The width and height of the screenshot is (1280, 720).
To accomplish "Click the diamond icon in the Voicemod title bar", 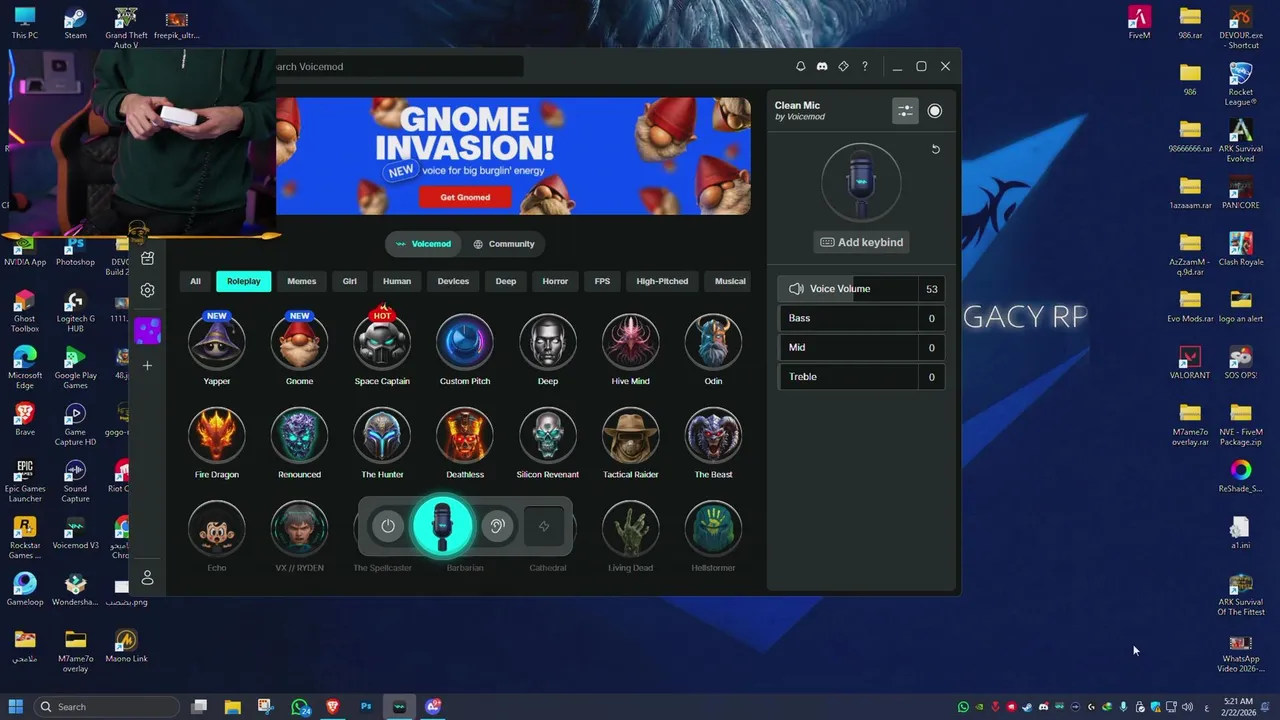I will [843, 66].
